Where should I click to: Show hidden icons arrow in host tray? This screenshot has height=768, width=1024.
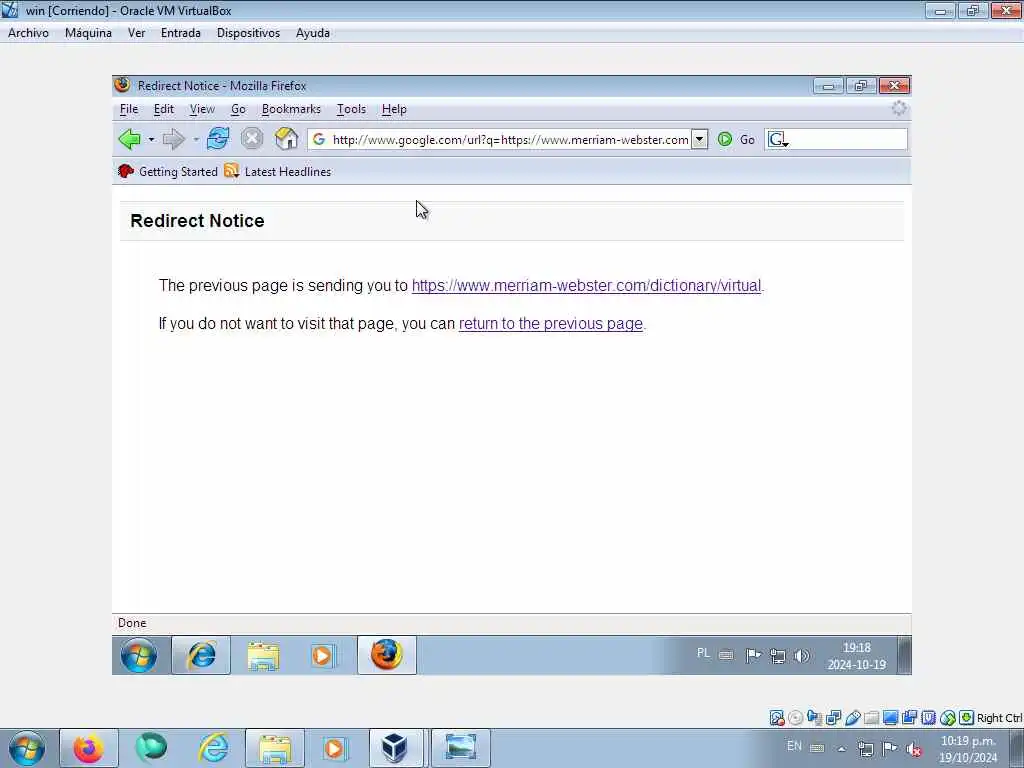point(842,749)
